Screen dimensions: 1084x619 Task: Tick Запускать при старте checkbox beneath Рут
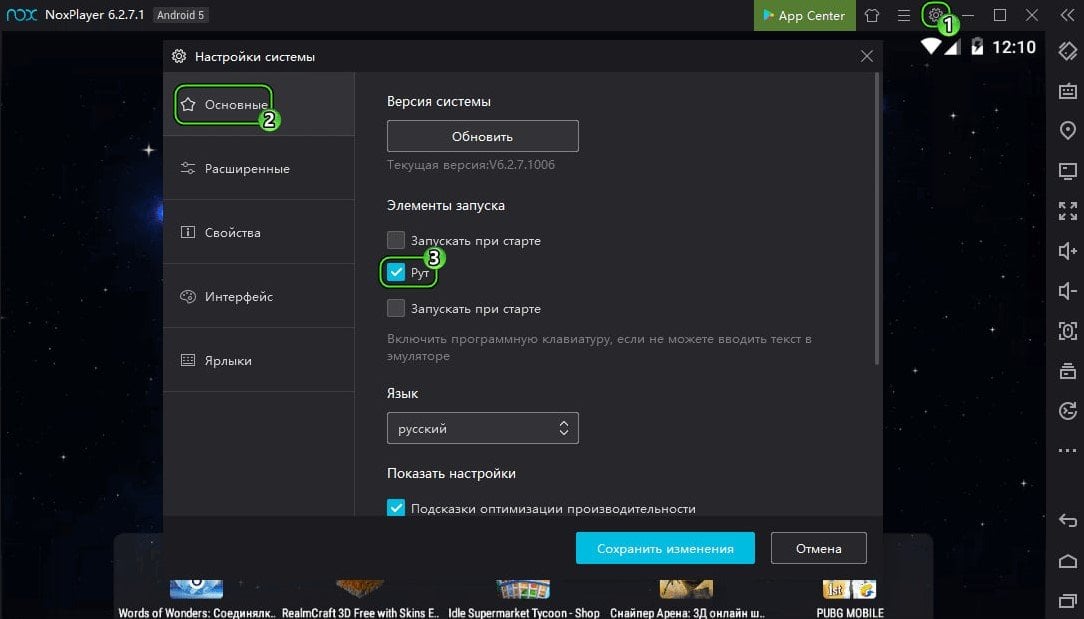click(395, 308)
